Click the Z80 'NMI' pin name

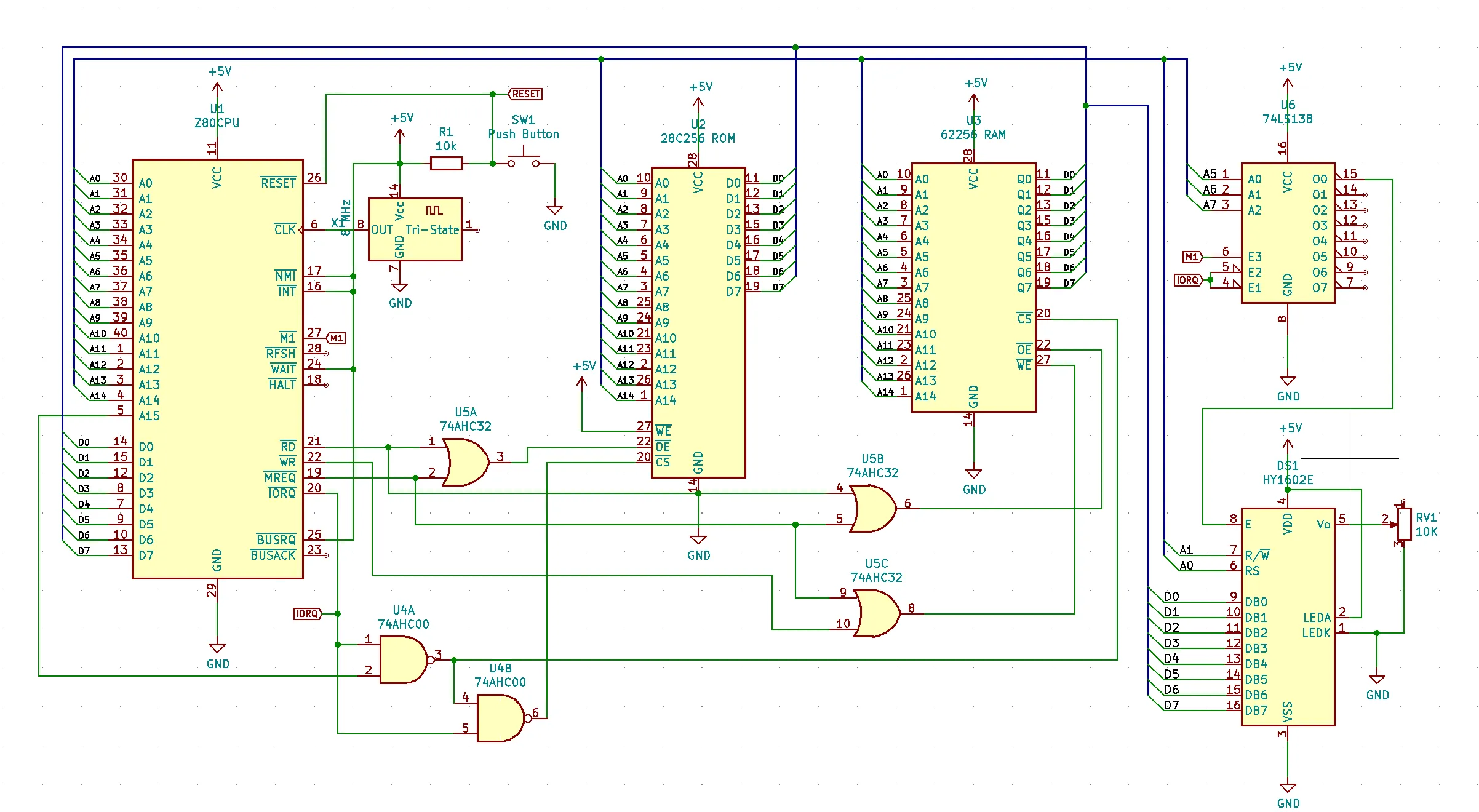point(285,276)
